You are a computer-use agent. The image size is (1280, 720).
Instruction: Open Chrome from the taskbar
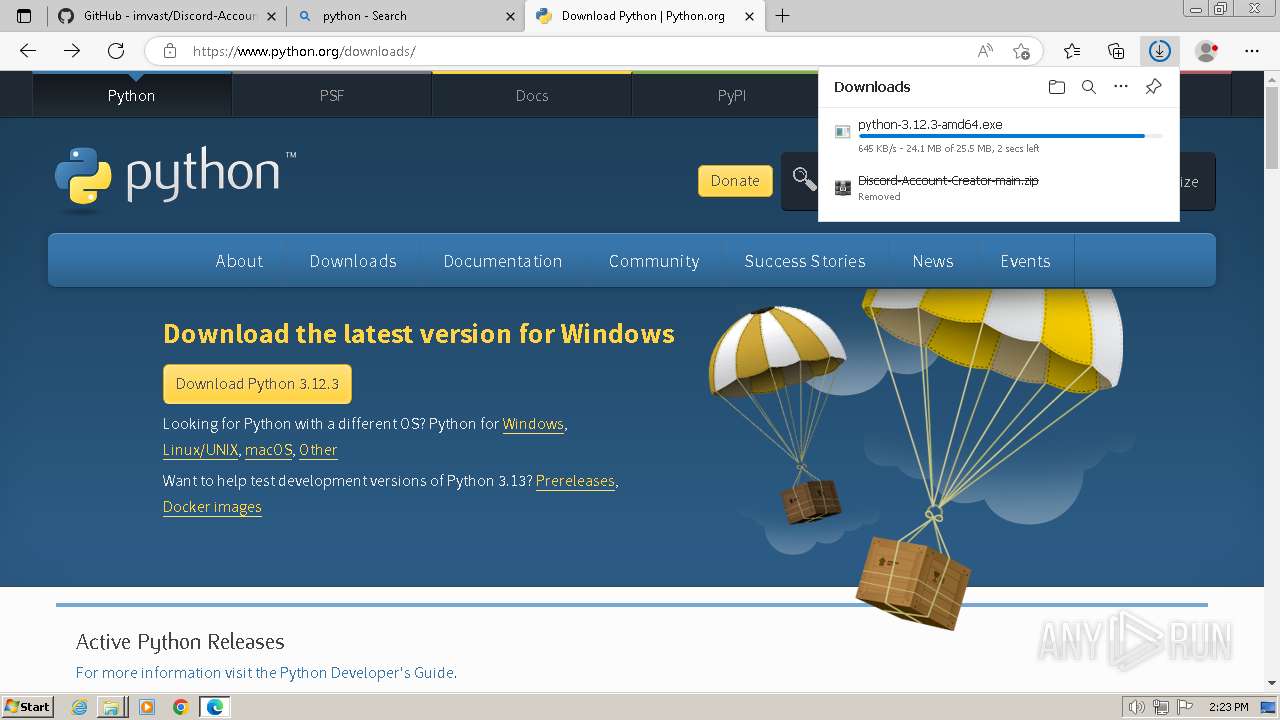tap(180, 707)
